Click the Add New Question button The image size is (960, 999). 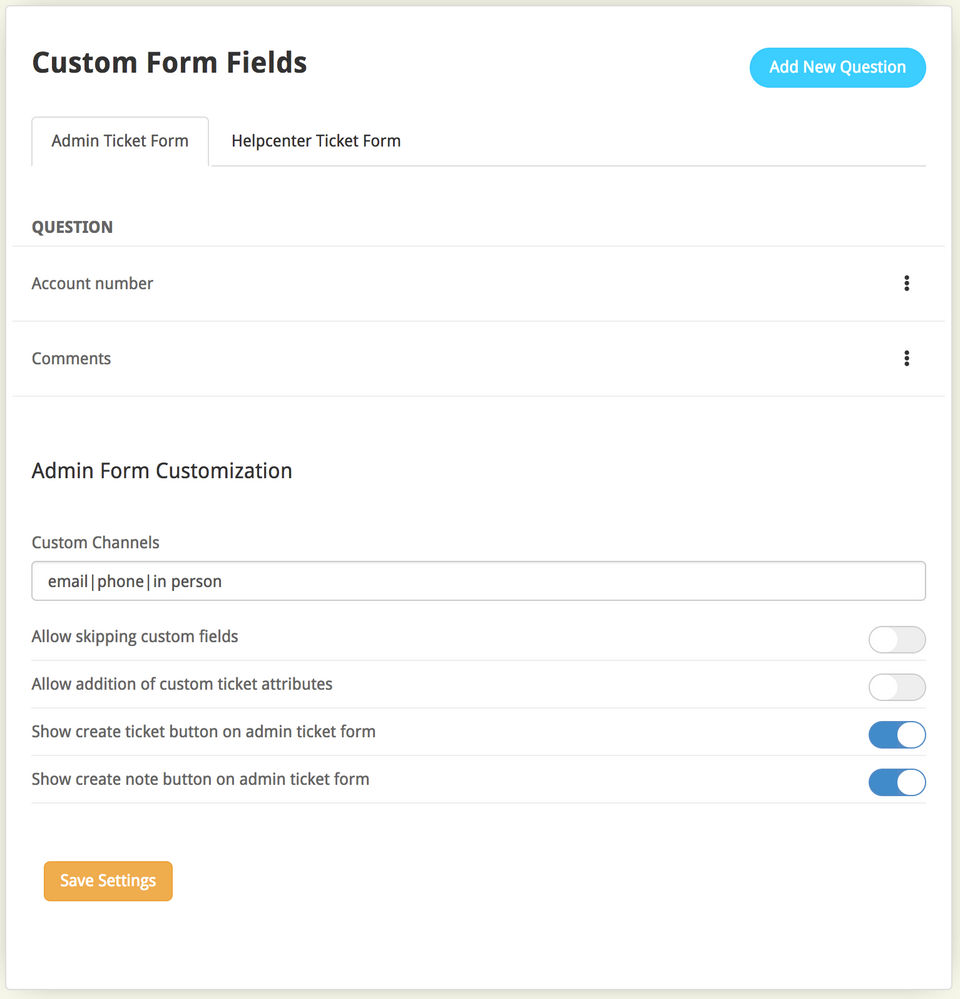pos(837,68)
